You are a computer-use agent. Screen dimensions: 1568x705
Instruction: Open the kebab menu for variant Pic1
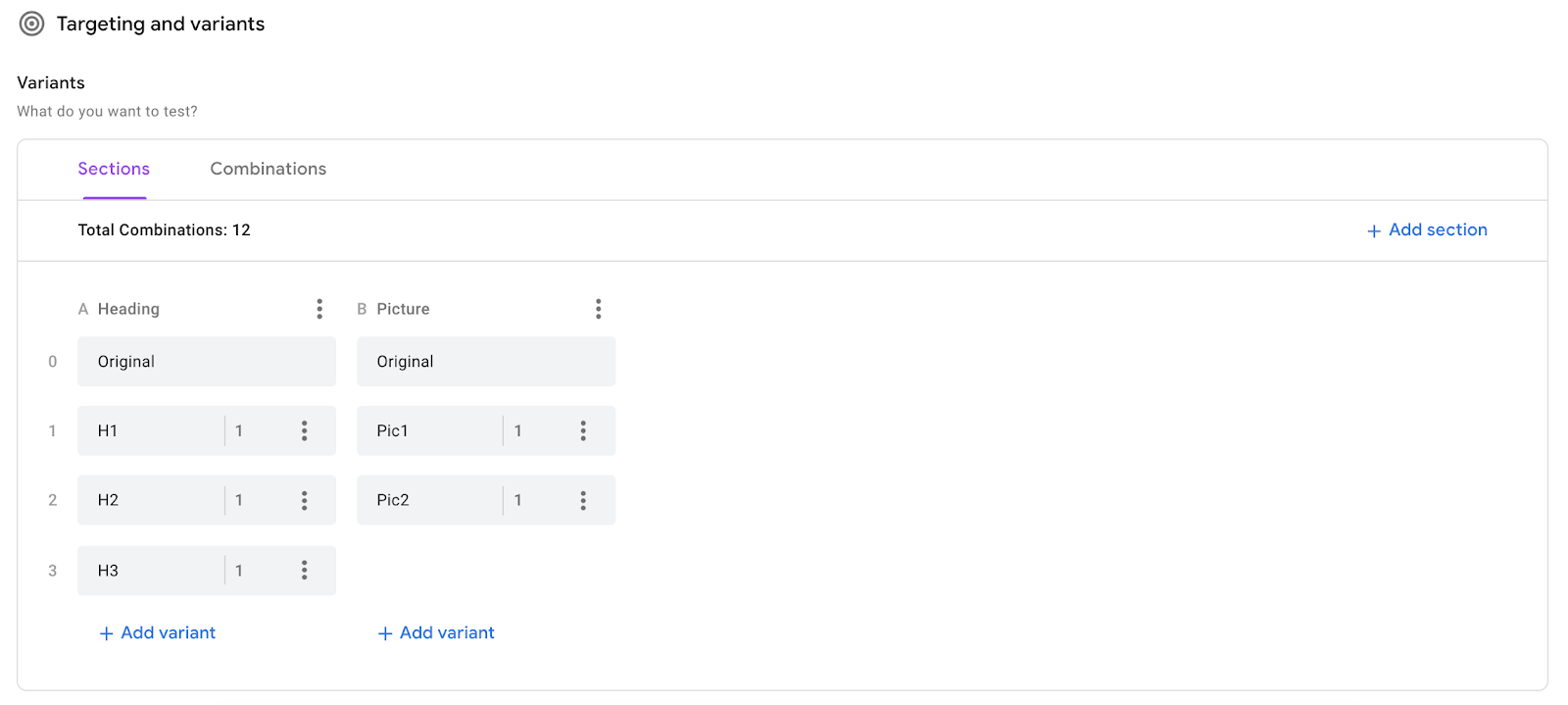[583, 430]
